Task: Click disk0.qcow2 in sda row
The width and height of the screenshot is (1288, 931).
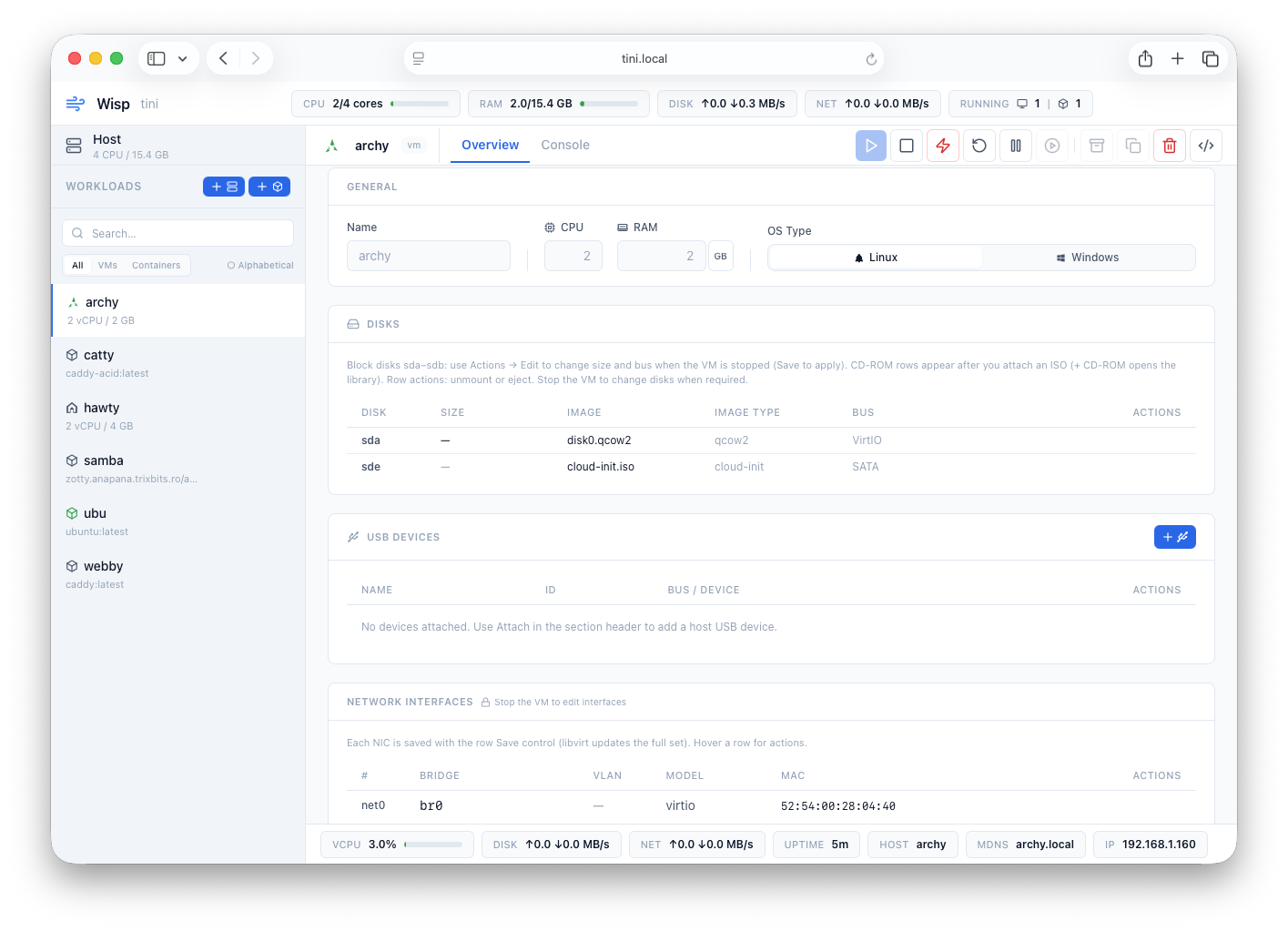Action: tap(599, 440)
